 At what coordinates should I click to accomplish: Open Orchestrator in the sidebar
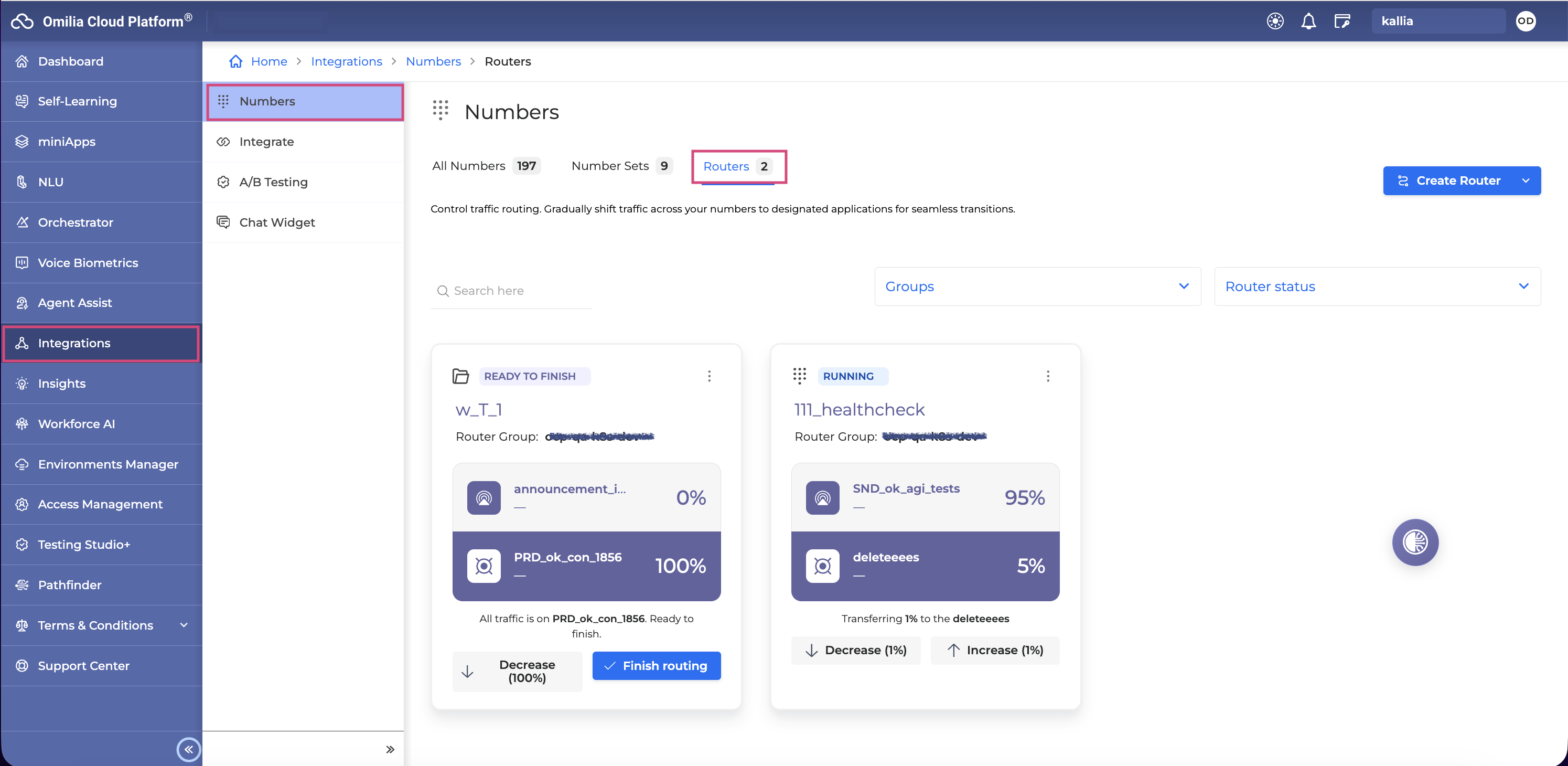click(101, 222)
